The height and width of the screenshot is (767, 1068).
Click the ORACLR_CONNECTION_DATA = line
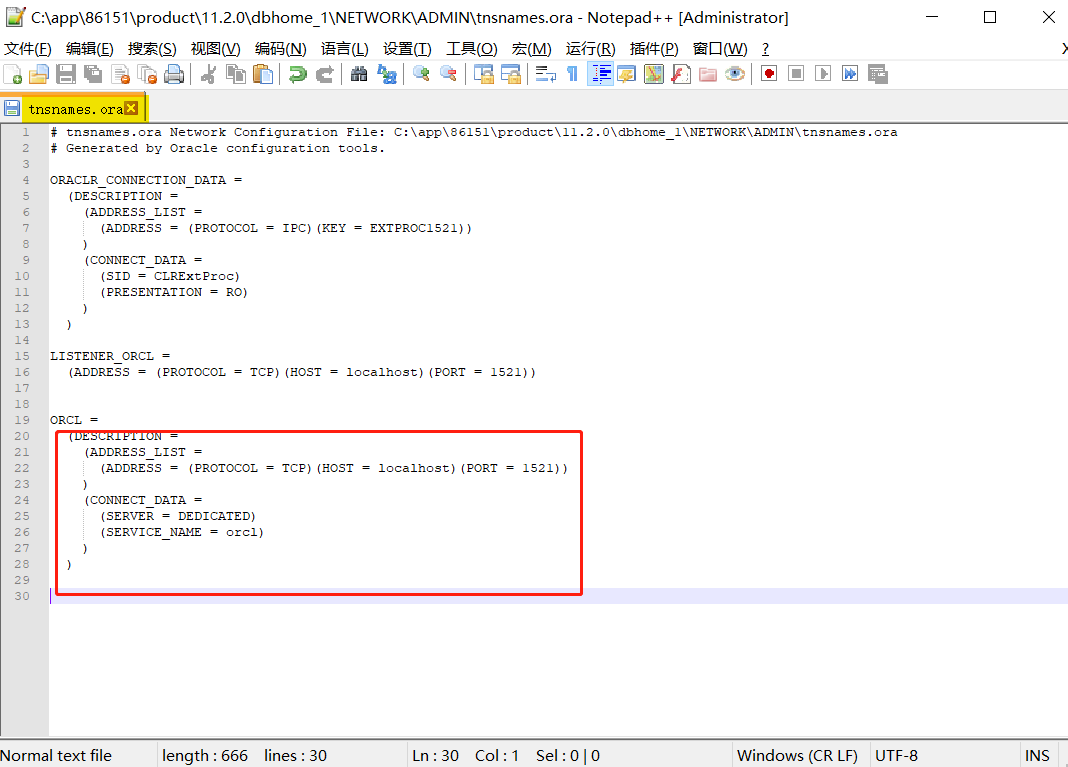146,181
